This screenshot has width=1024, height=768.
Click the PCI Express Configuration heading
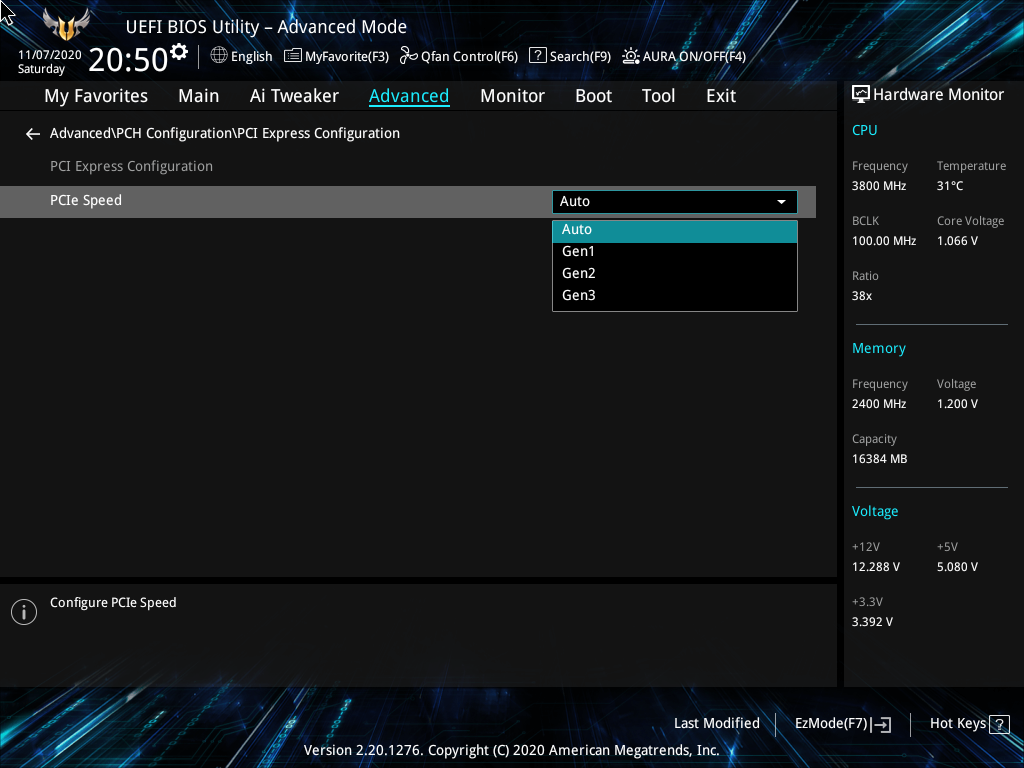[x=131, y=167]
